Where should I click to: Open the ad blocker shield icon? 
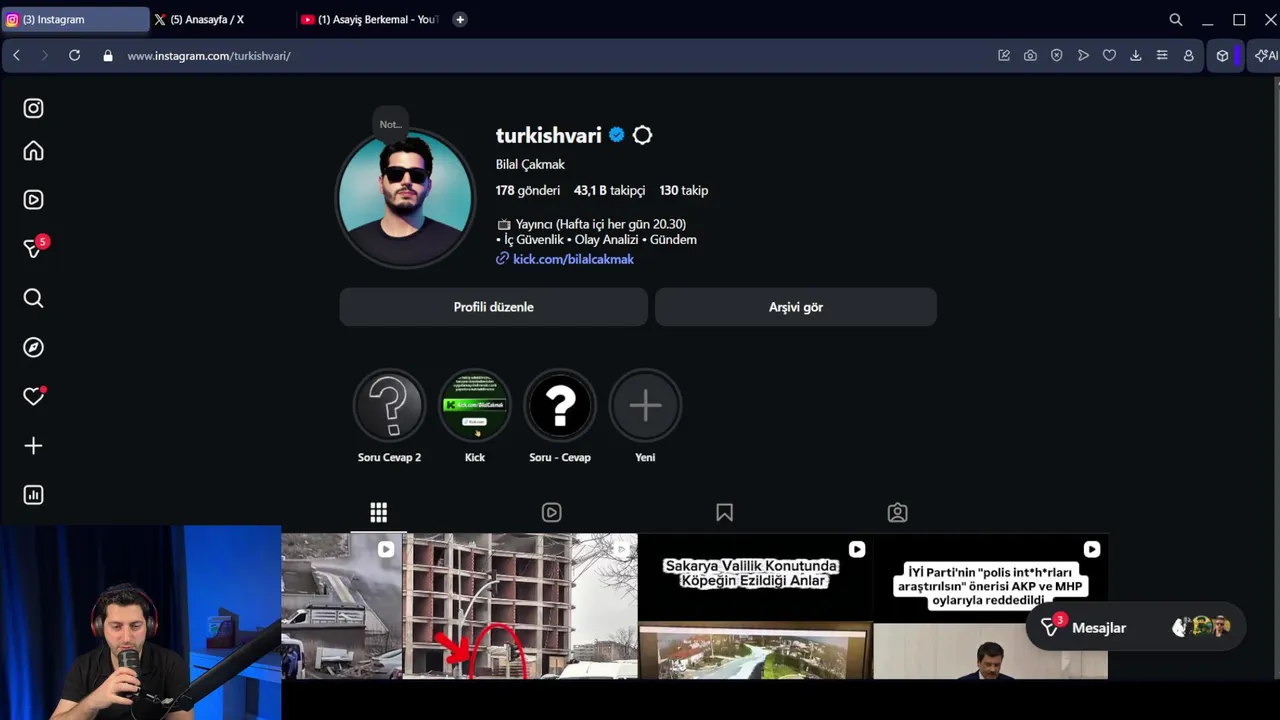(x=1056, y=56)
